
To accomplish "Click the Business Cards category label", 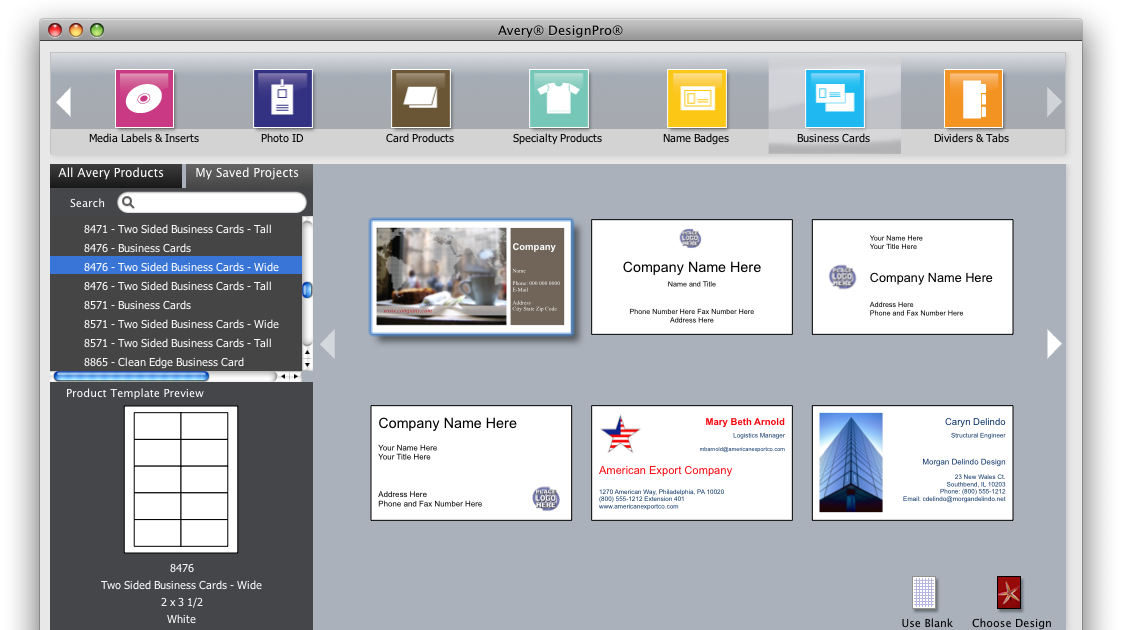I will 834,138.
